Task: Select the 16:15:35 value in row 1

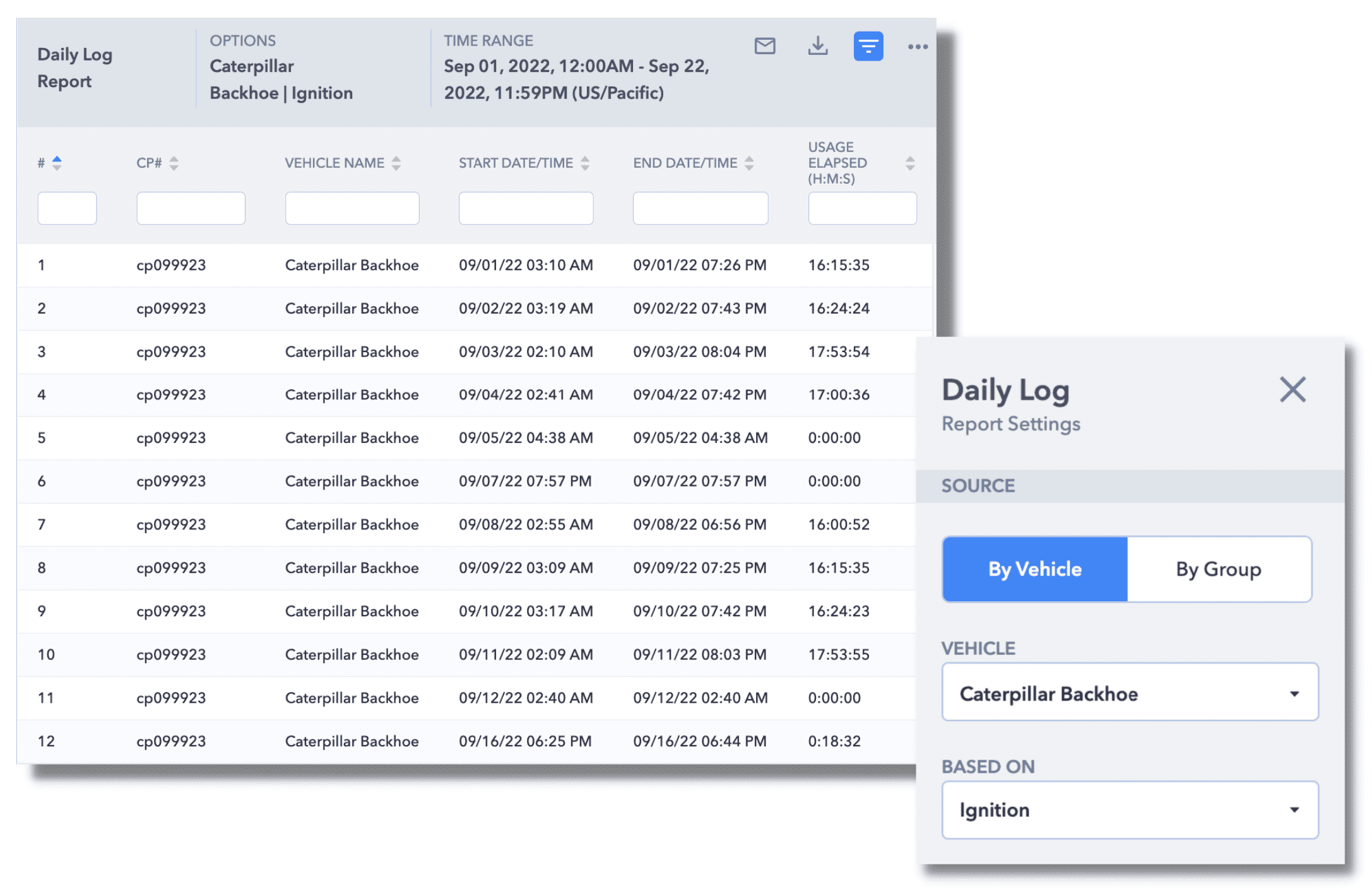Action: [839, 265]
